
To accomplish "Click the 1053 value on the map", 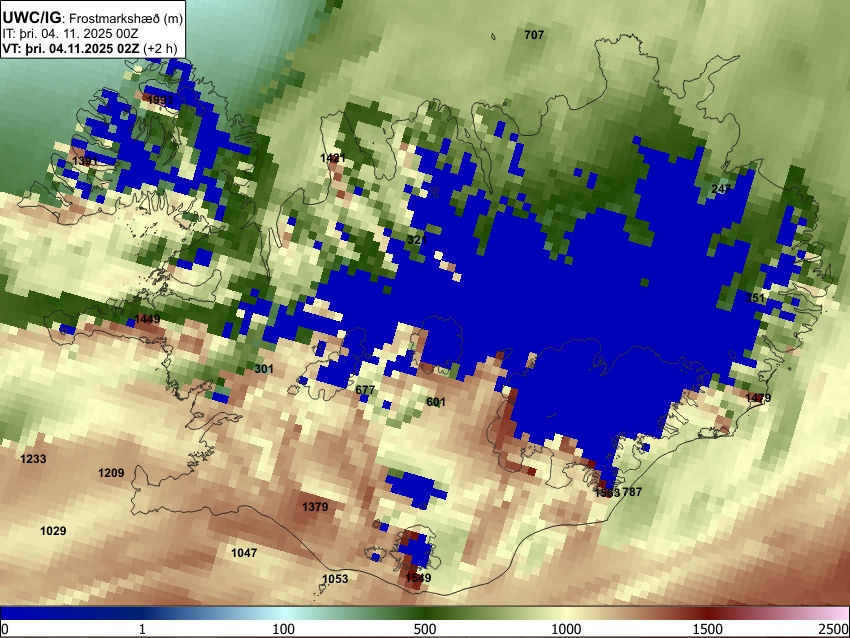I will point(335,579).
